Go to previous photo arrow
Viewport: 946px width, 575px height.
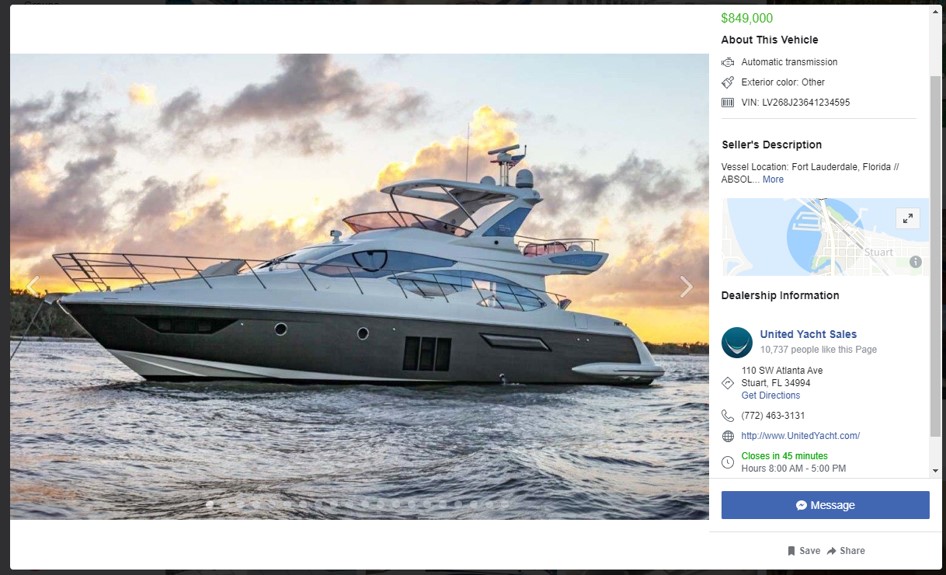(x=33, y=287)
